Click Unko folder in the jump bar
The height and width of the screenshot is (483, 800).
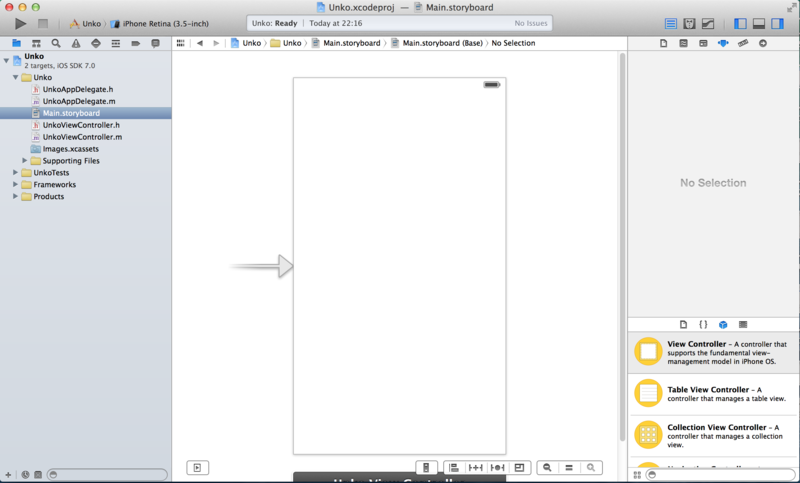click(x=286, y=43)
